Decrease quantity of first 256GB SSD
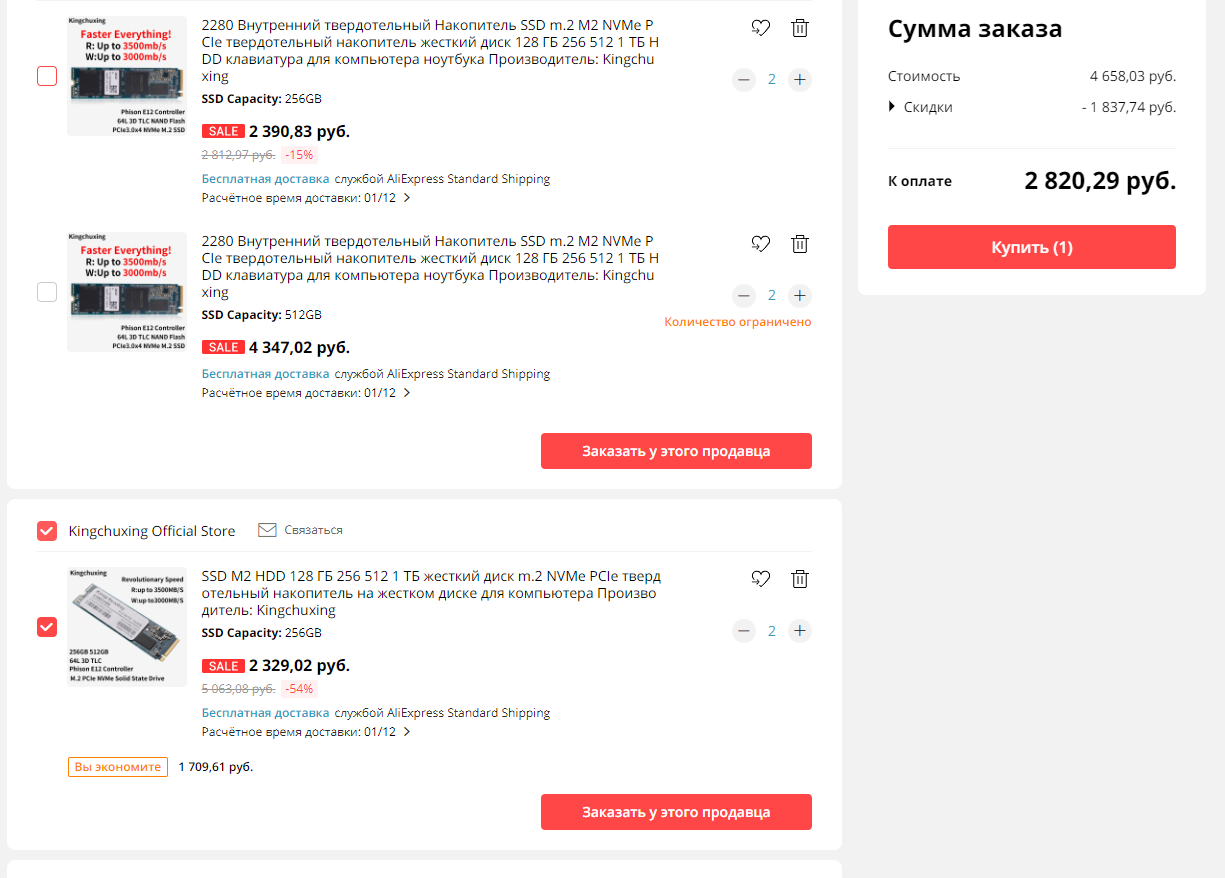This screenshot has width=1225, height=878. click(x=743, y=79)
